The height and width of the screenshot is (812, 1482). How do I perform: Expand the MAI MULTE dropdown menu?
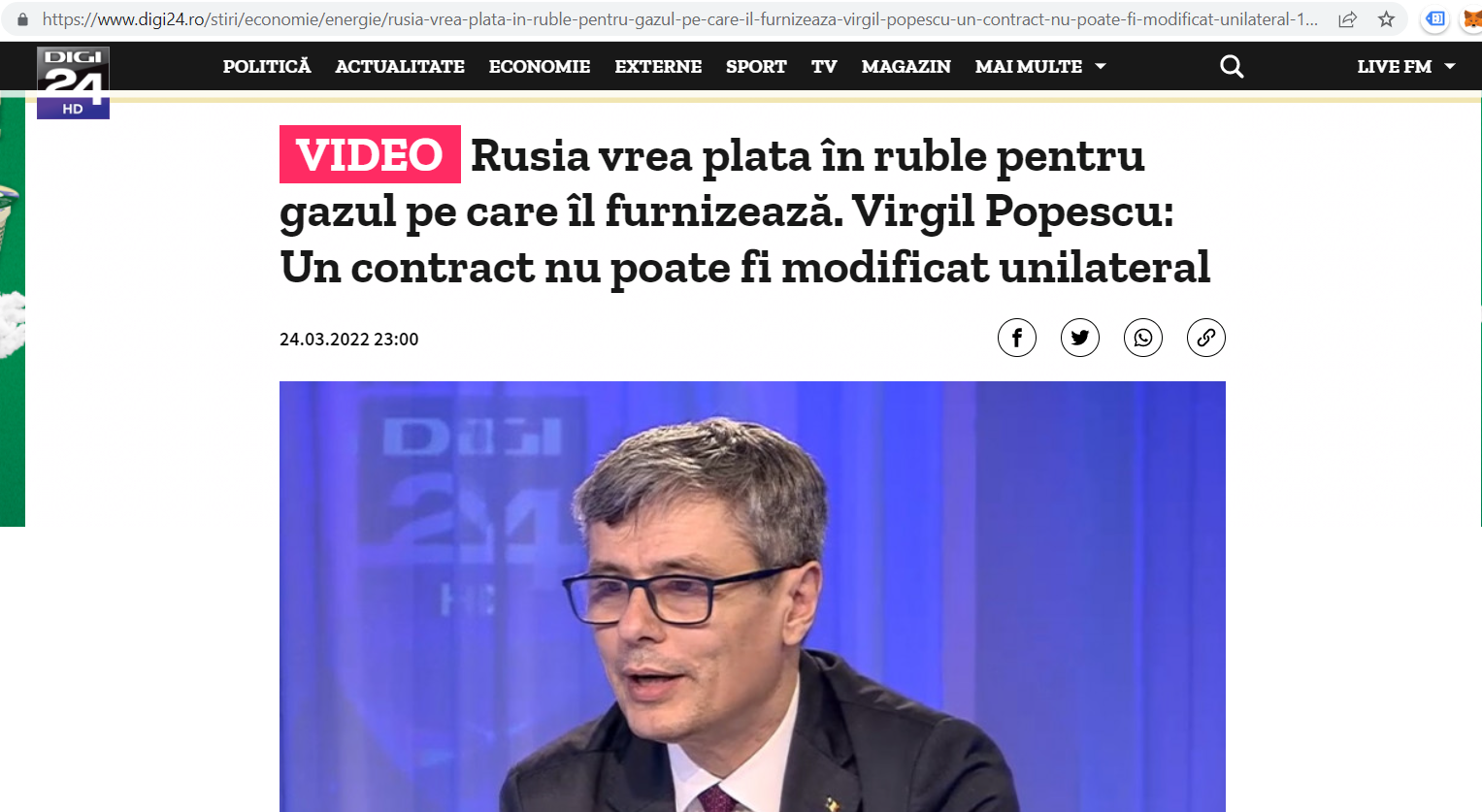pyautogui.click(x=1040, y=66)
